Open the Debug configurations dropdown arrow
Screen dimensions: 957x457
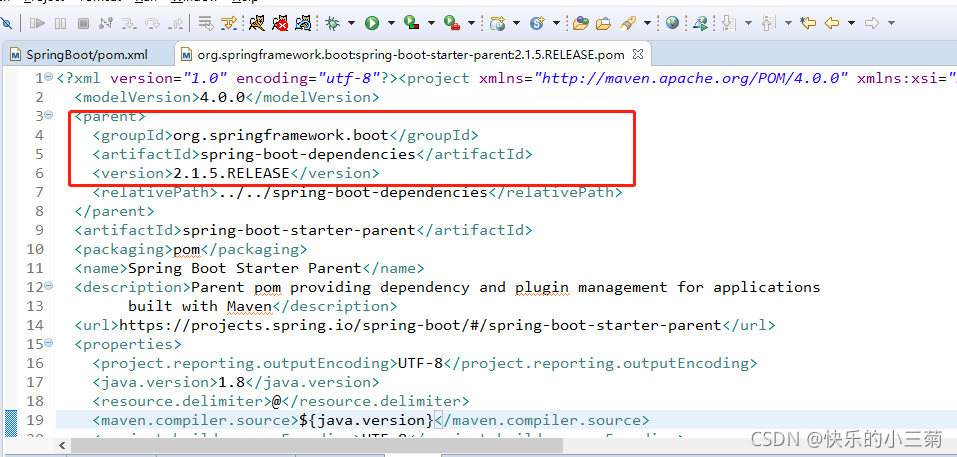click(x=352, y=23)
